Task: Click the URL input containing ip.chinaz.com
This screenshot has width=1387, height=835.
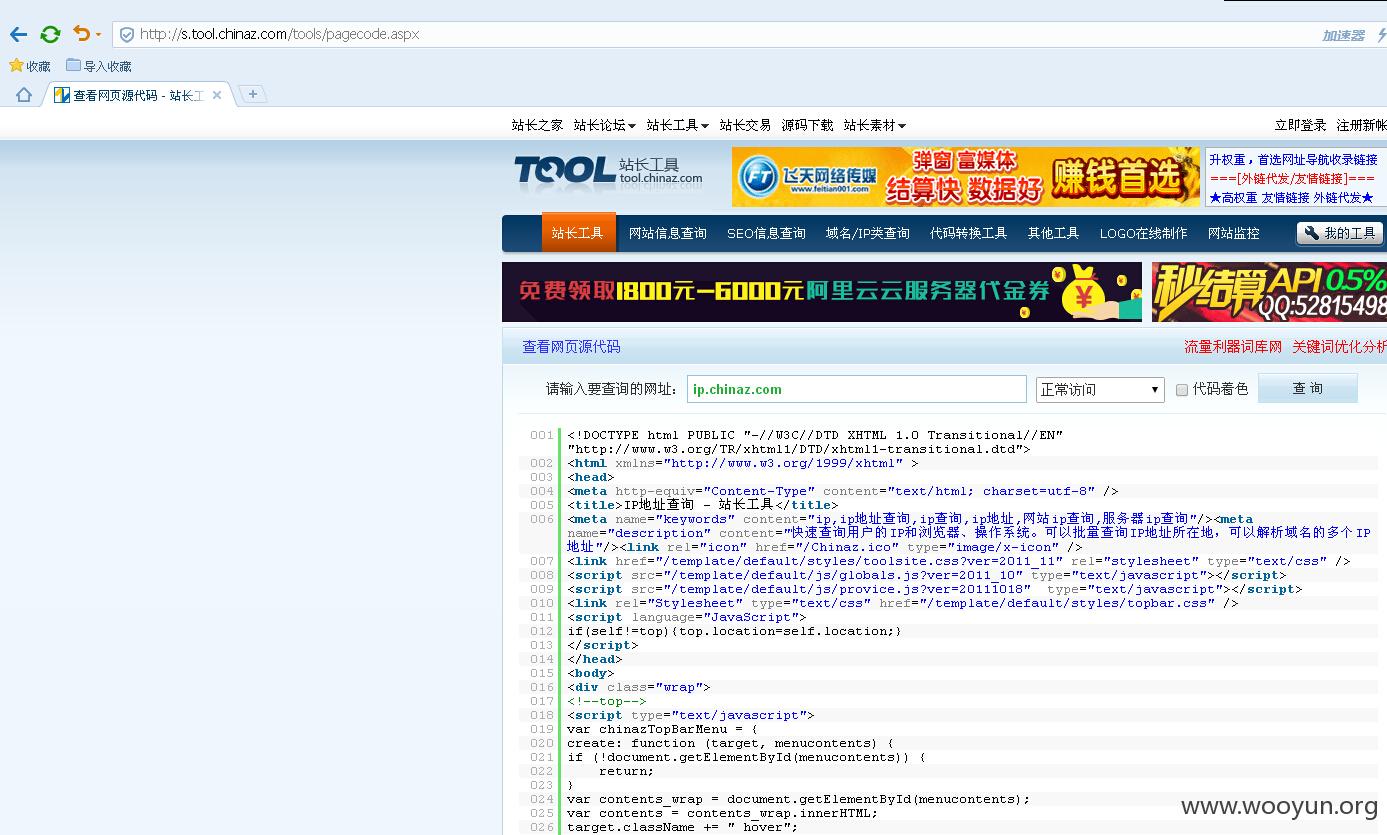Action: (857, 389)
